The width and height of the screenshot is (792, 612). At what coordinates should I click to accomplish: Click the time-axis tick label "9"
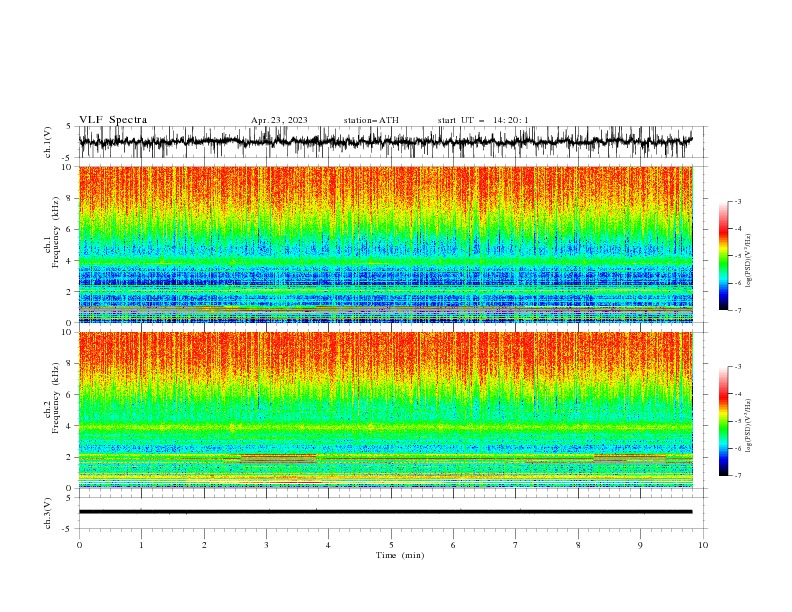tap(640, 545)
